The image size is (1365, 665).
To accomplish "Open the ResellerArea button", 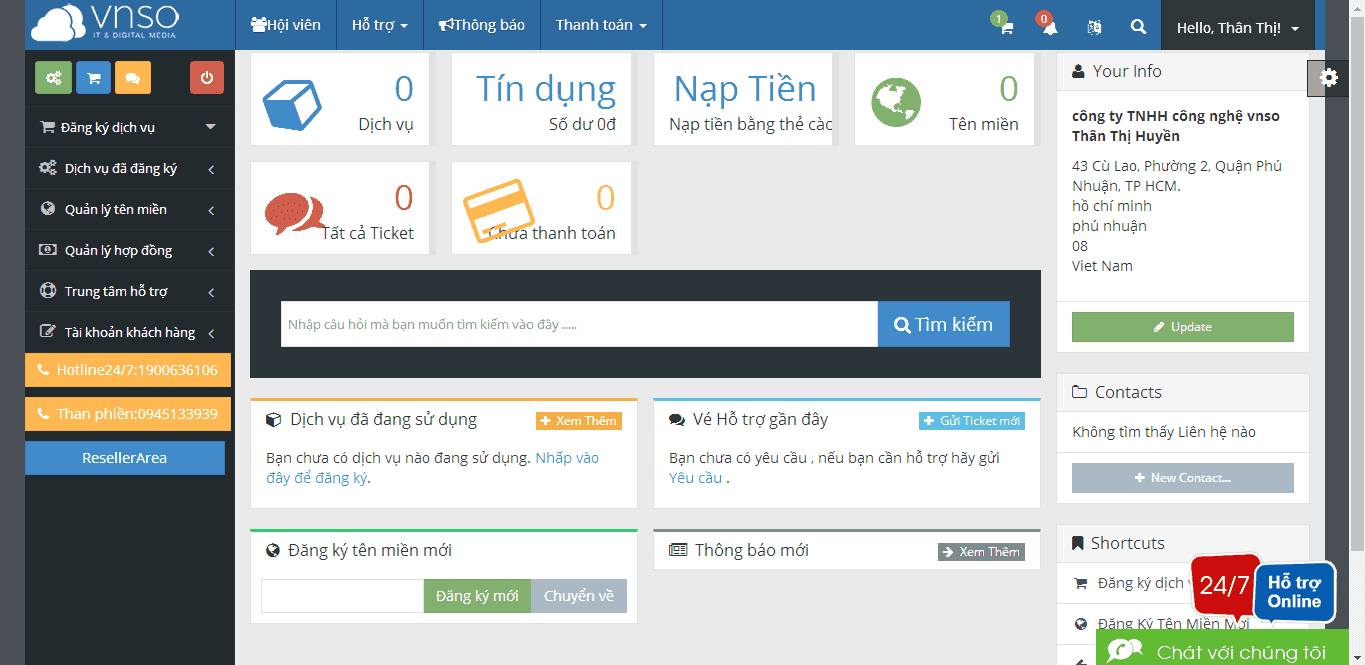I will click(125, 458).
